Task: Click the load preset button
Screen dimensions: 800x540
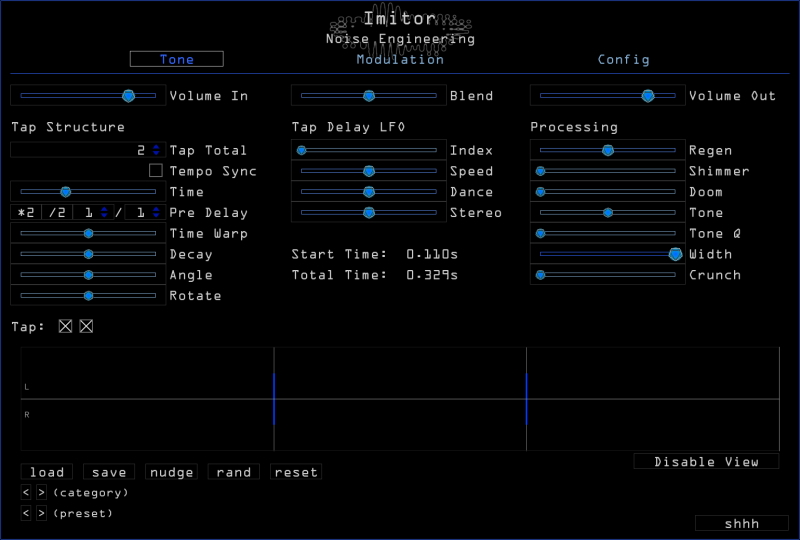Action: coord(47,472)
